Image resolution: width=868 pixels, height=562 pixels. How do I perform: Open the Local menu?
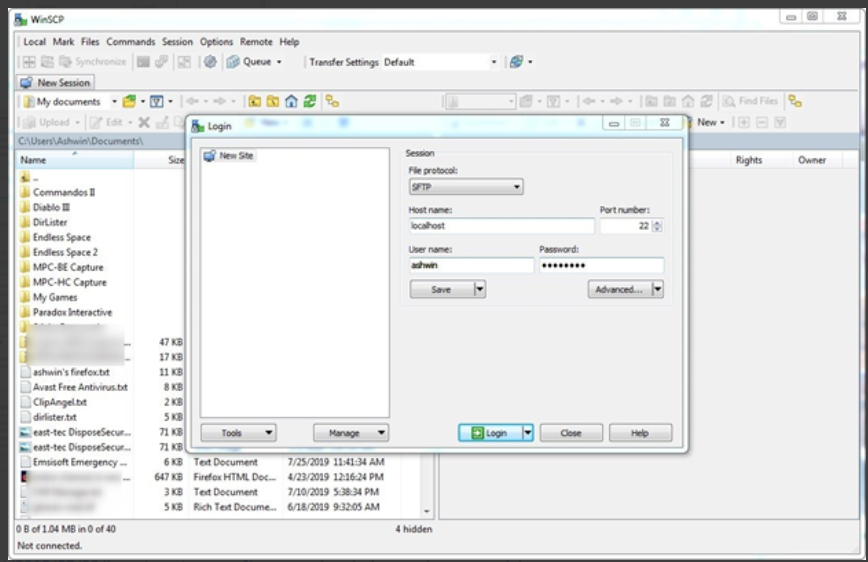[x=34, y=42]
